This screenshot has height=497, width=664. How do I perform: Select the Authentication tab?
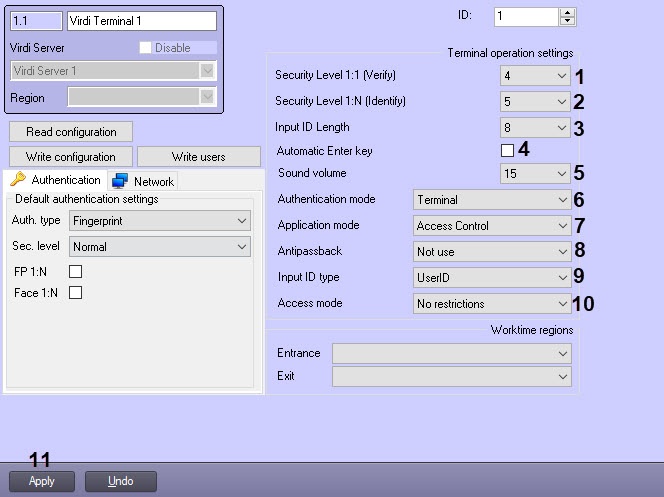tap(65, 180)
